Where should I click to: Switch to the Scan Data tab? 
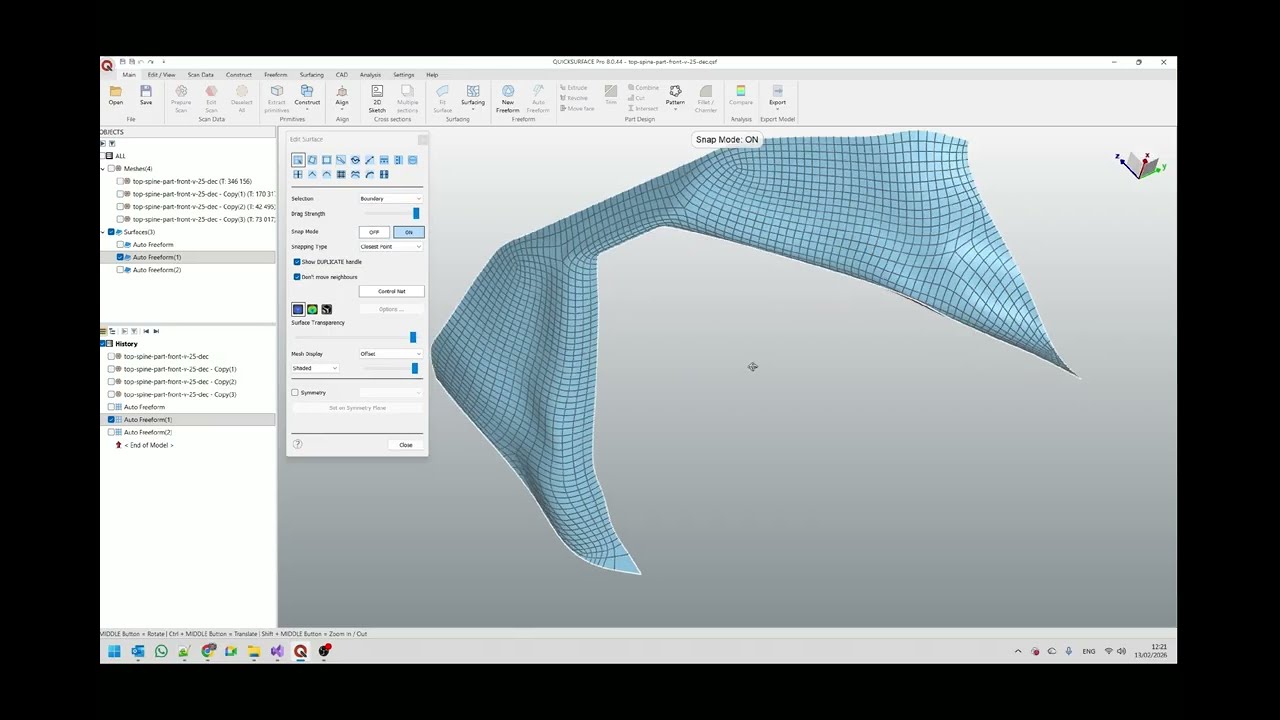(200, 75)
